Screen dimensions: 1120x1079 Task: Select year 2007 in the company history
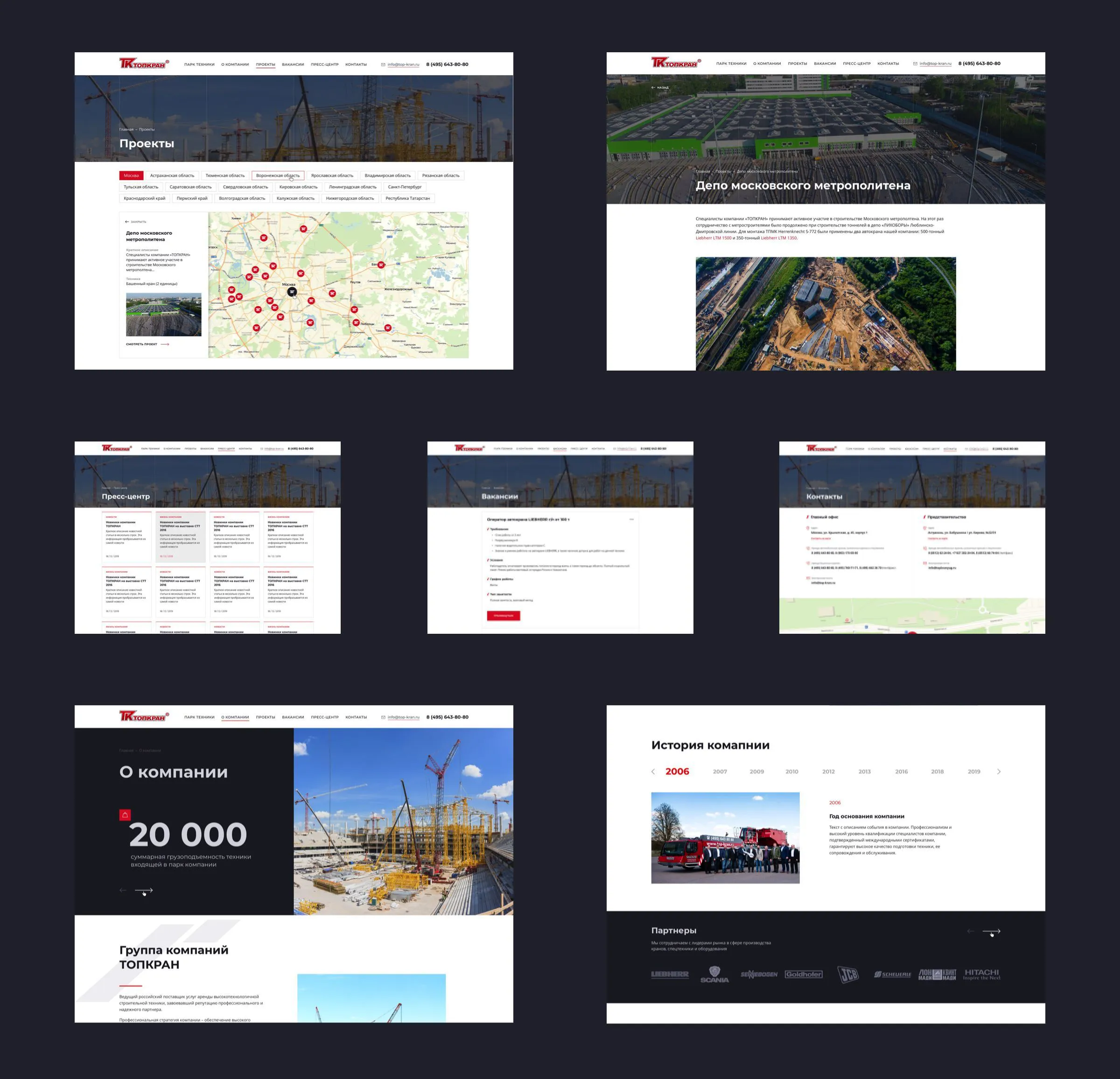720,771
